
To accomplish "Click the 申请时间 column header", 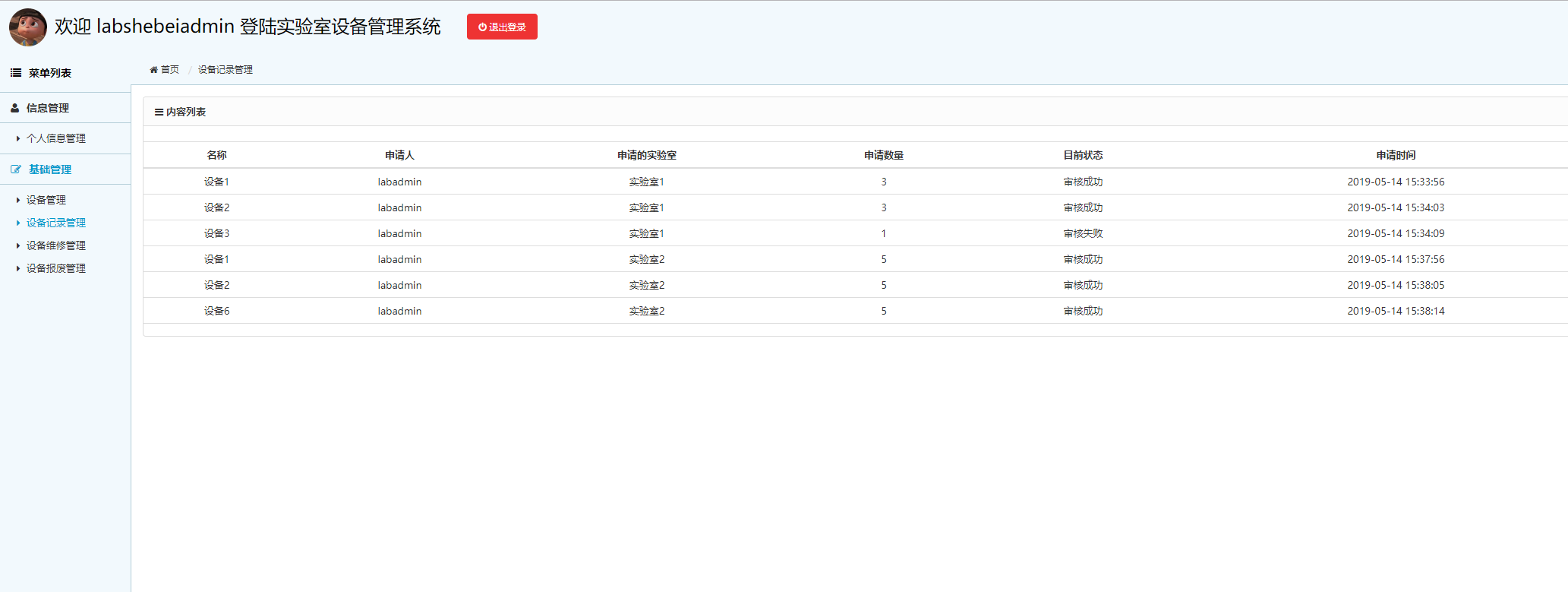I will (1396, 155).
